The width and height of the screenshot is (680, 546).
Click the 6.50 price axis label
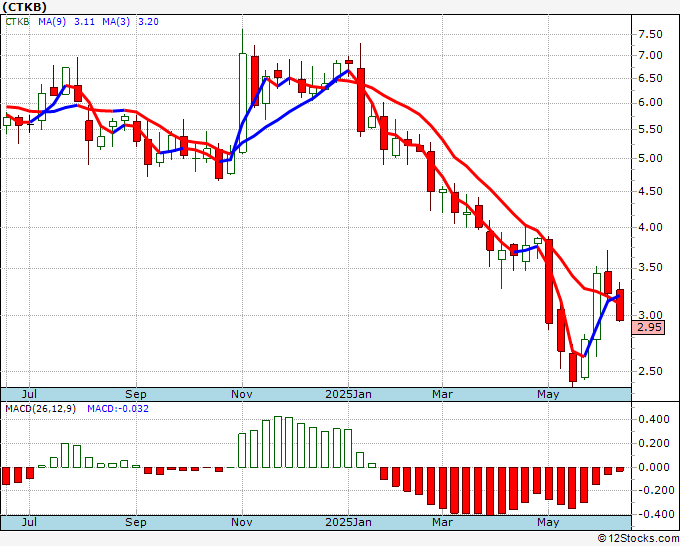(x=650, y=78)
